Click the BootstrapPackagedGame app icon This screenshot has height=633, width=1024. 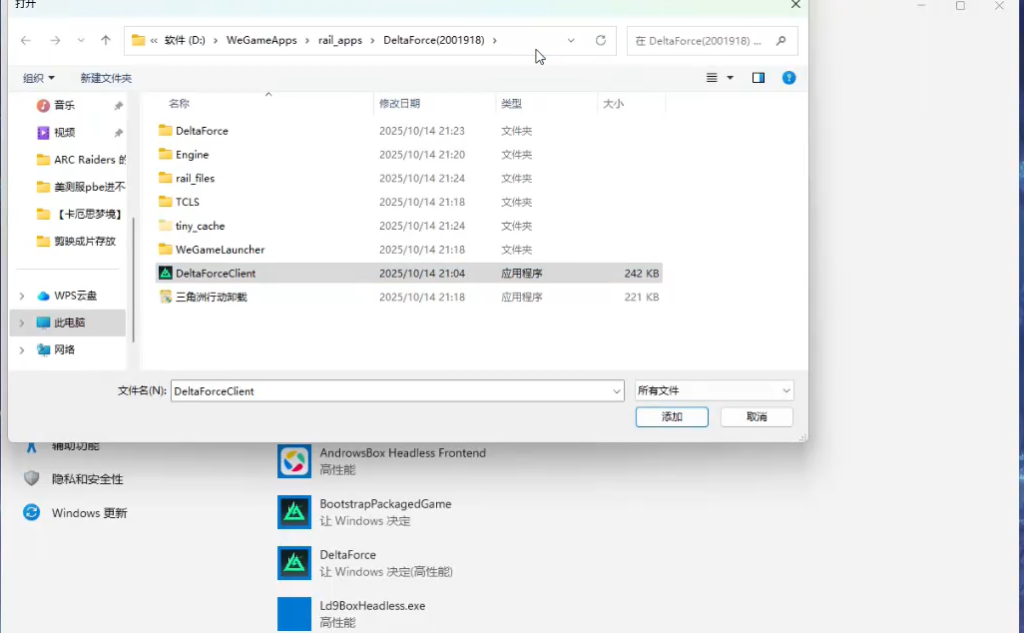(294, 512)
